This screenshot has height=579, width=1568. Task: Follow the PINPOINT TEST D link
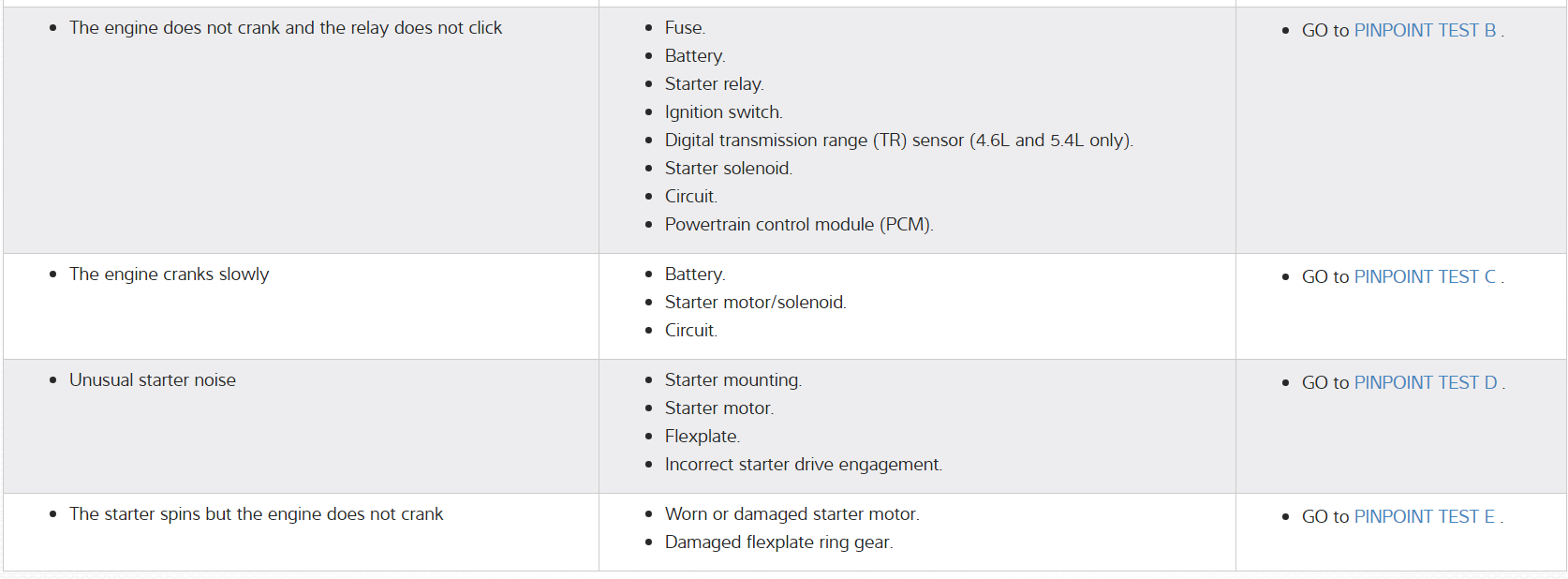point(1426,383)
